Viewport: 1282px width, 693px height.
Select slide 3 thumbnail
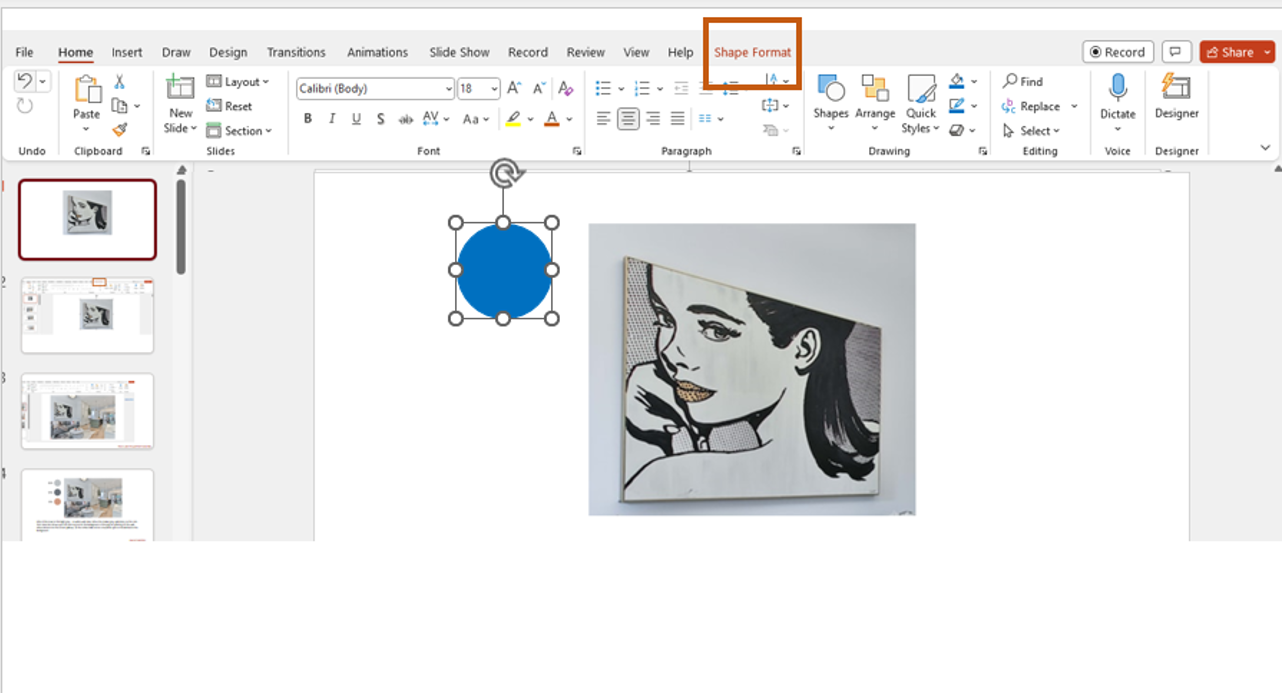tap(88, 411)
